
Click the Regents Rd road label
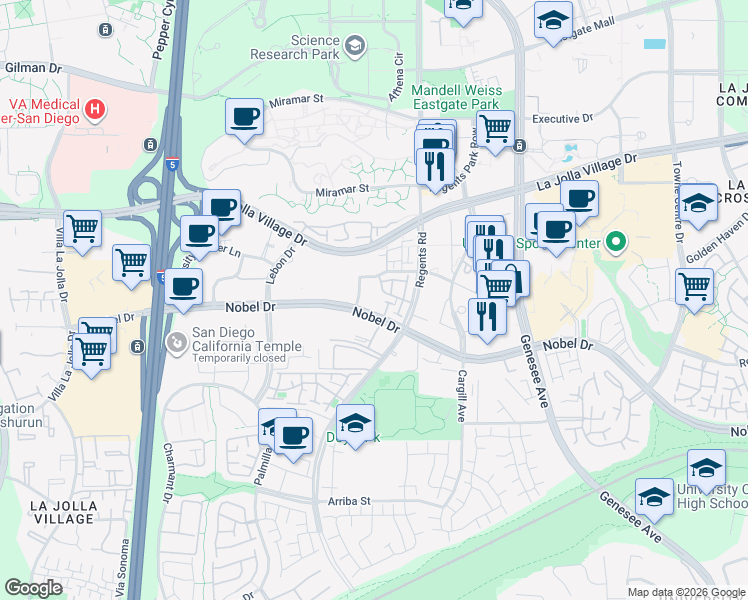[421, 260]
